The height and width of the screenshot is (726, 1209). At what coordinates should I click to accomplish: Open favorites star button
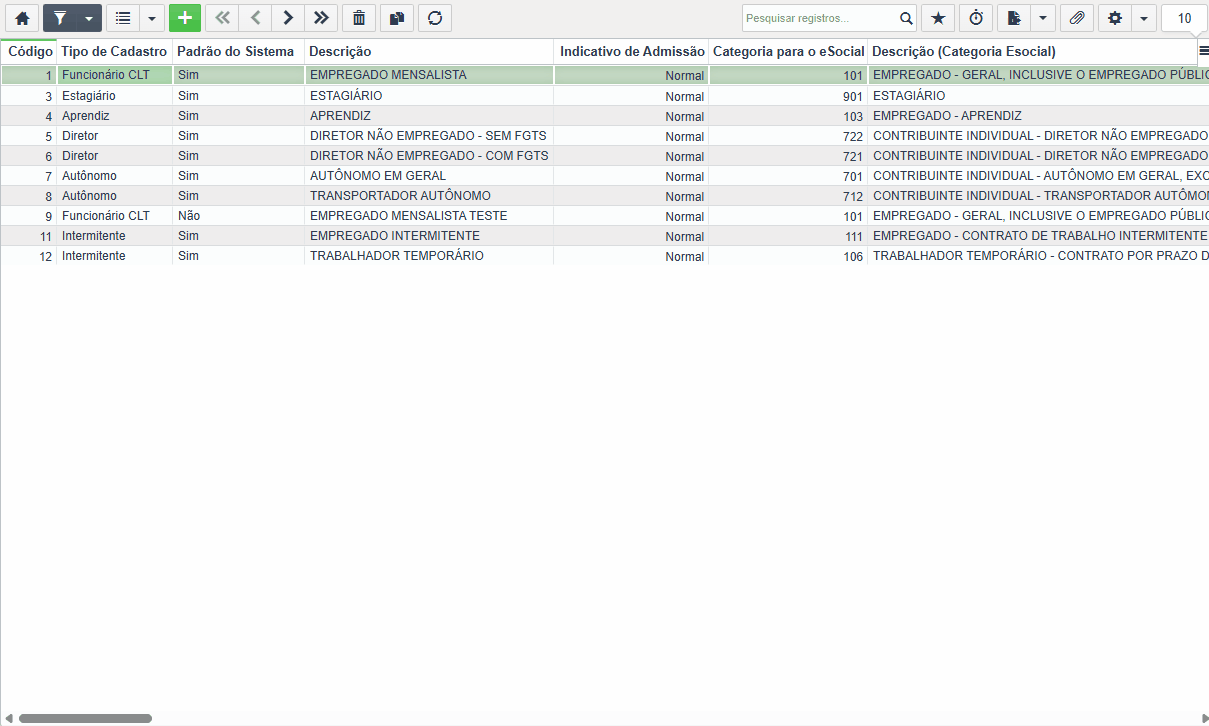click(x=938, y=18)
